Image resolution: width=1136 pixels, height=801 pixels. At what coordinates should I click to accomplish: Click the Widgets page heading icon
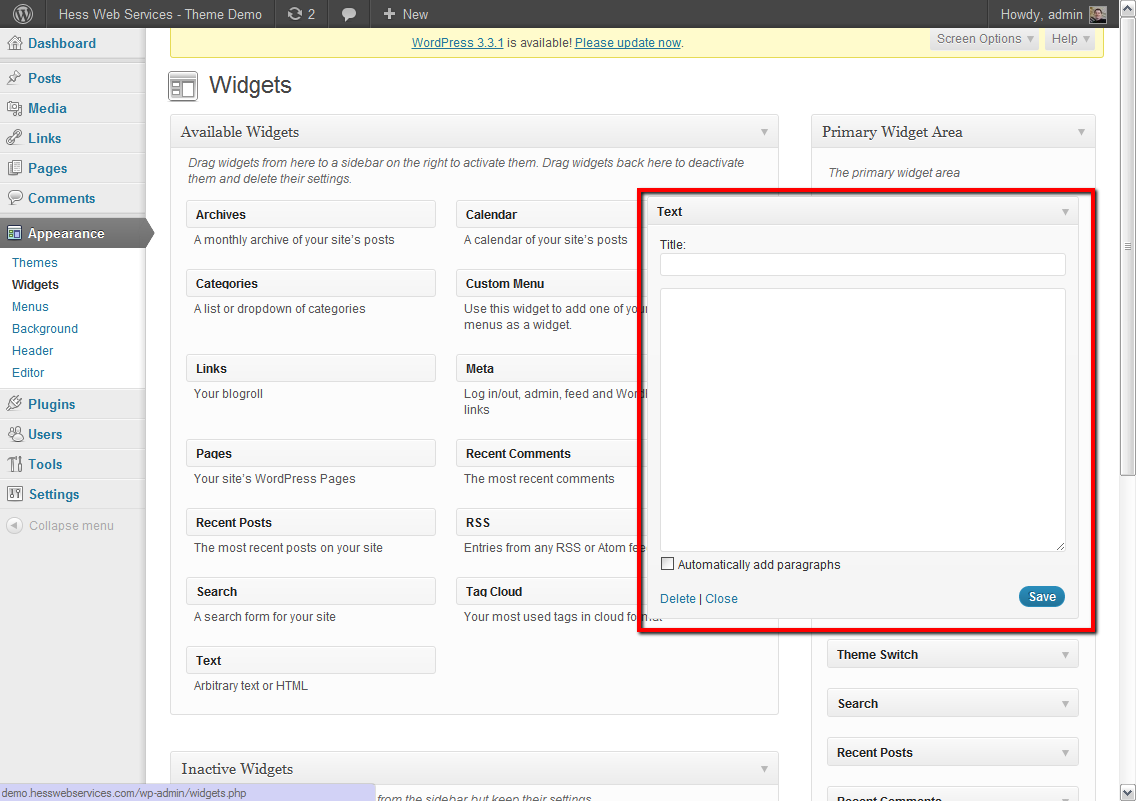point(183,86)
